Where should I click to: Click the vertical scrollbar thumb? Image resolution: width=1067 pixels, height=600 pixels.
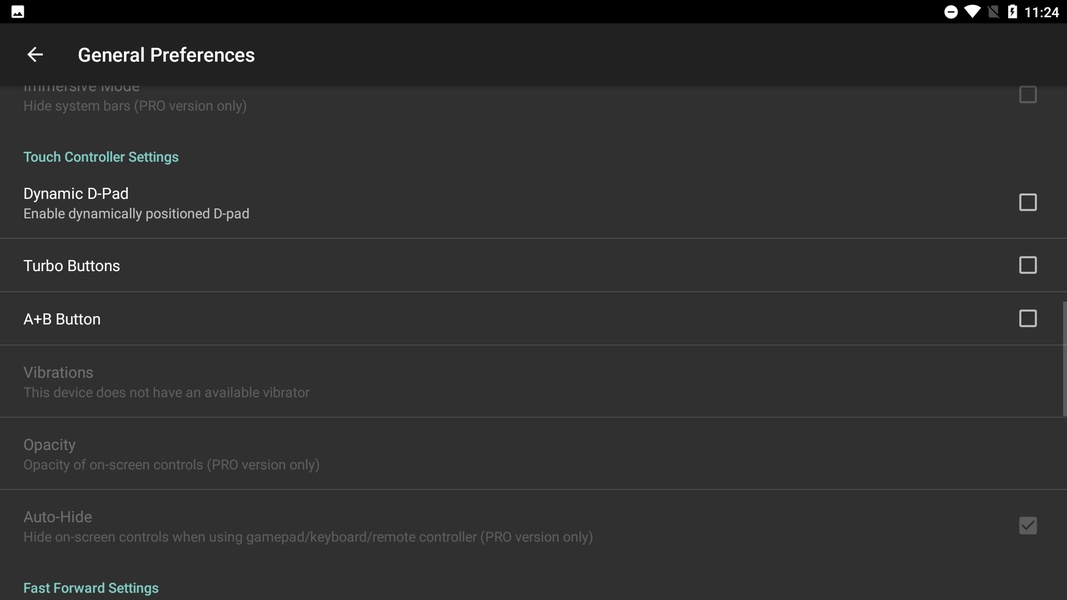pyautogui.click(x=1064, y=358)
